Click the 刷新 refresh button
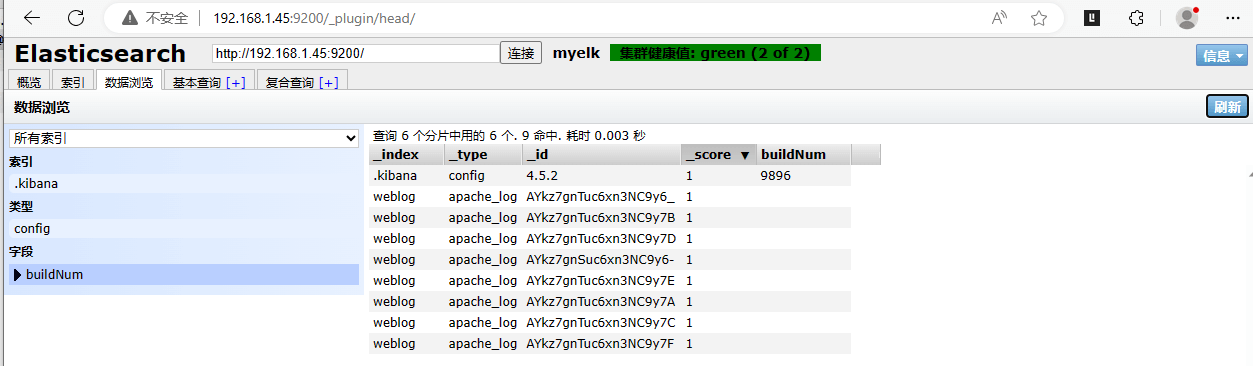The image size is (1253, 366). pyautogui.click(x=1227, y=107)
